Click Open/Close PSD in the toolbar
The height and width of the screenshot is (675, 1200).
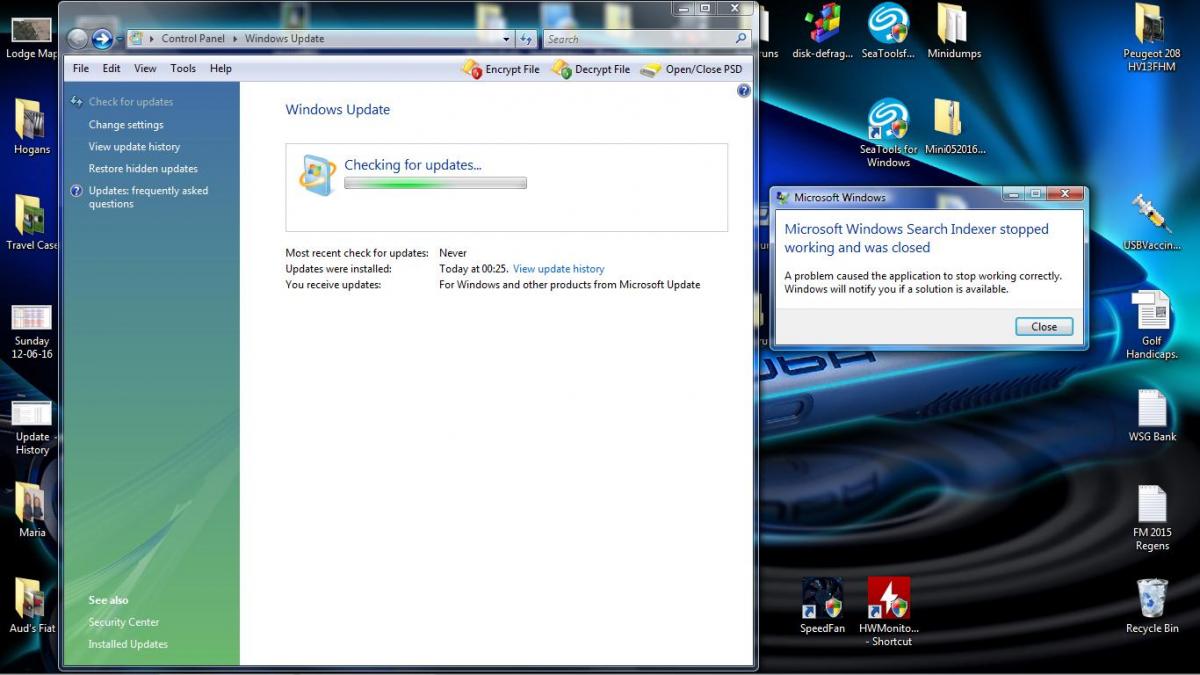[692, 69]
